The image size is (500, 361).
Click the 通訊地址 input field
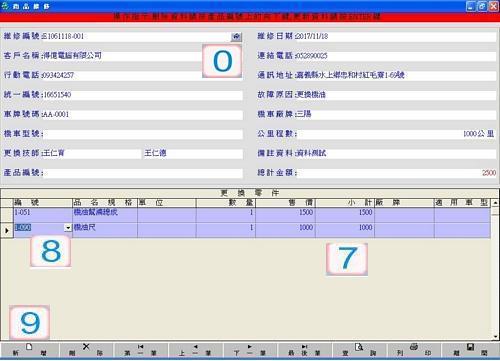[396, 76]
